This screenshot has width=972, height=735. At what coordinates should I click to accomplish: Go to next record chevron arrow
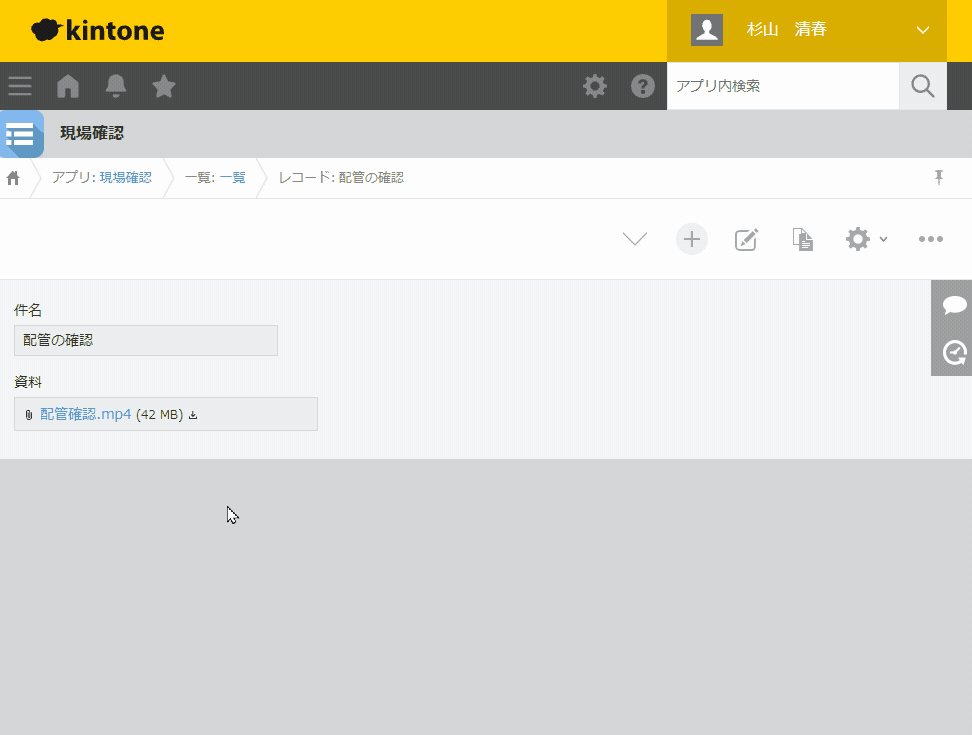635,239
